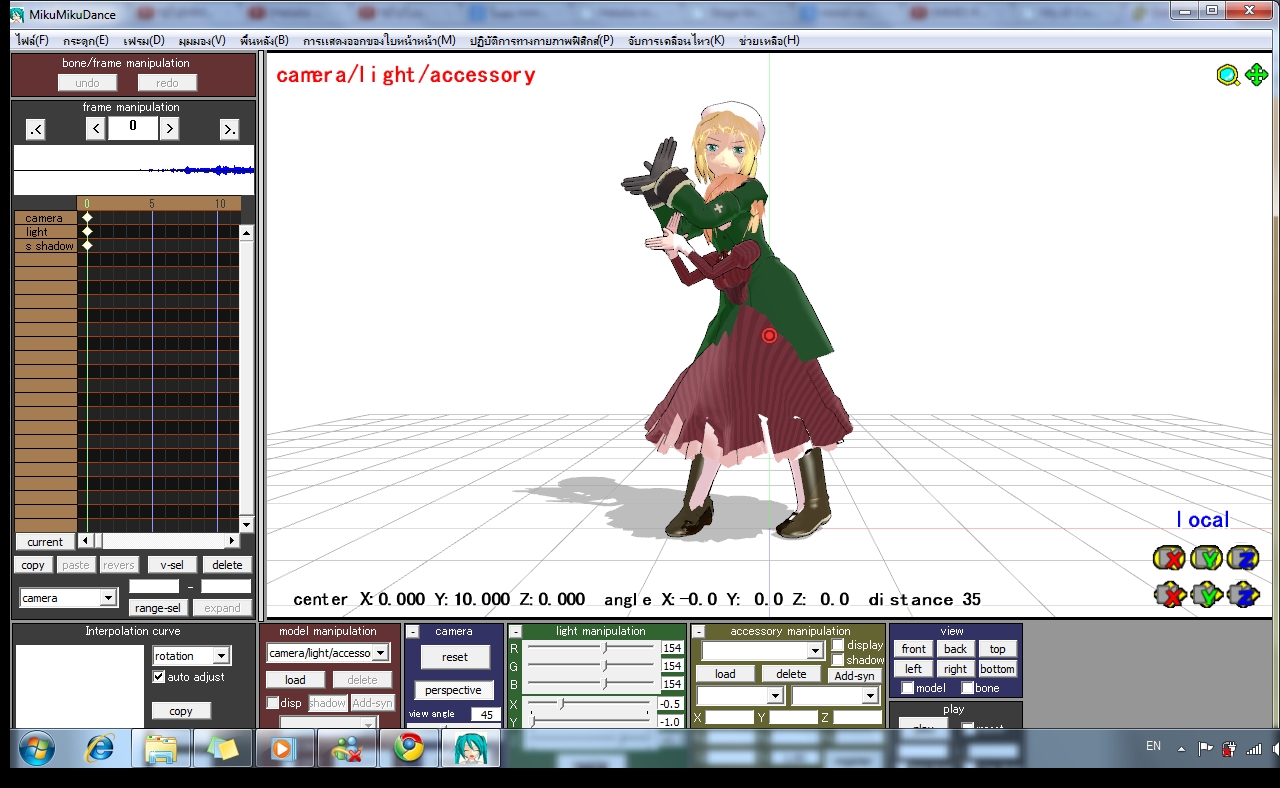Image resolution: width=1280 pixels, height=788 pixels.
Task: Click the v-sel button
Action: 172,565
